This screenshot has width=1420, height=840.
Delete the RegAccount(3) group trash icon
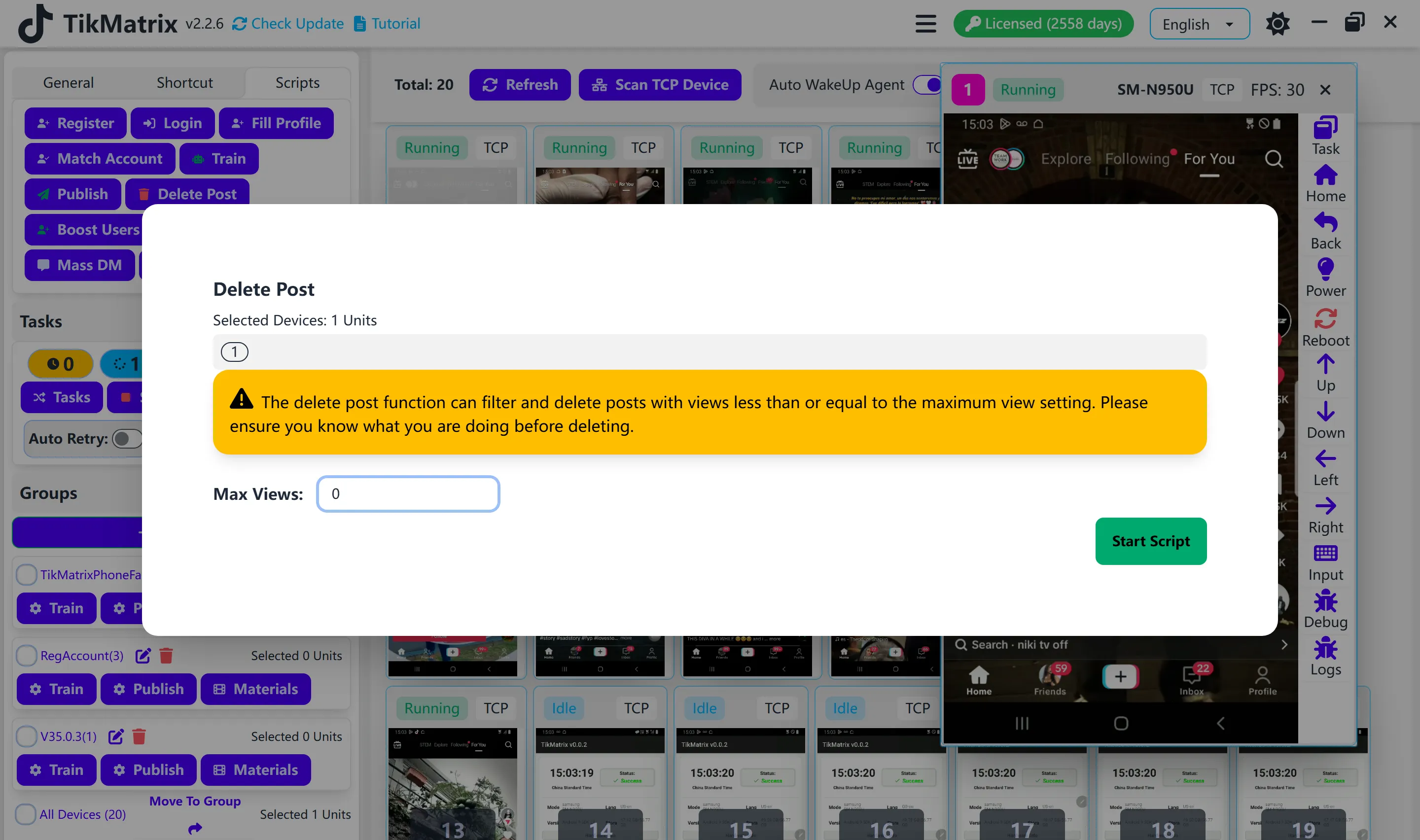[x=166, y=656]
